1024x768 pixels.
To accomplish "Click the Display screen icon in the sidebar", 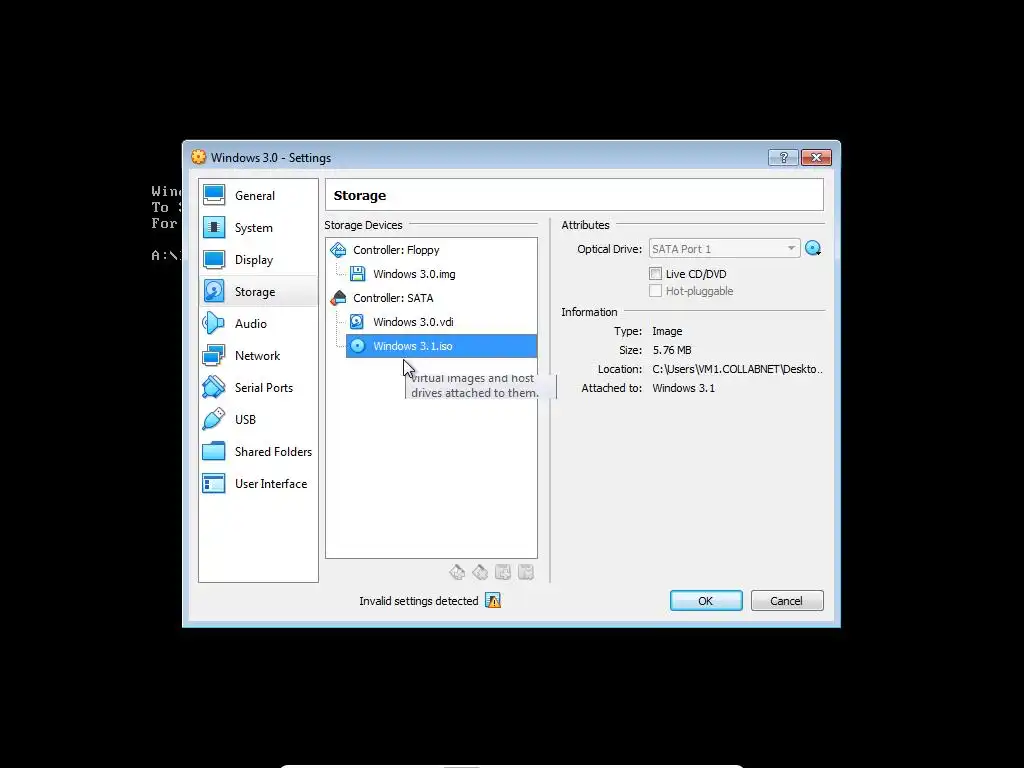I will click(x=214, y=259).
